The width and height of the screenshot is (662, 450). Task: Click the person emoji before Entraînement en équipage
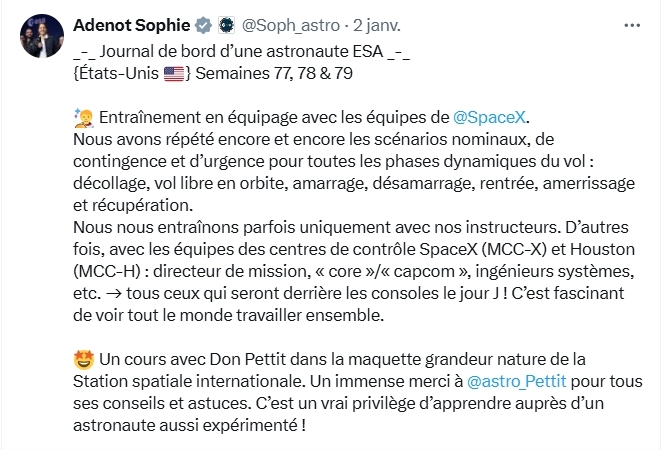coord(82,117)
